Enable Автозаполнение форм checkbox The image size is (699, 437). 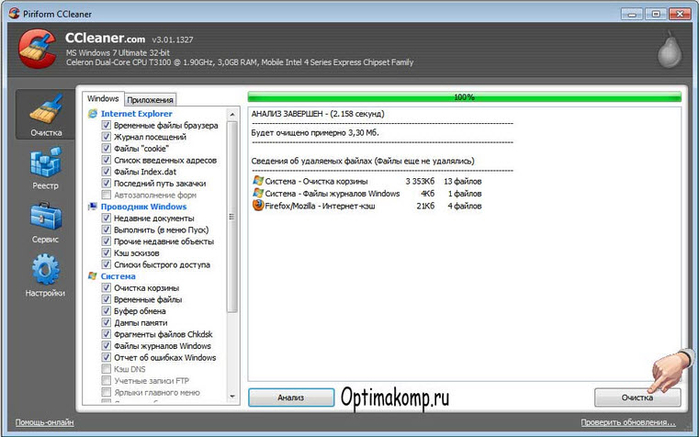click(106, 194)
